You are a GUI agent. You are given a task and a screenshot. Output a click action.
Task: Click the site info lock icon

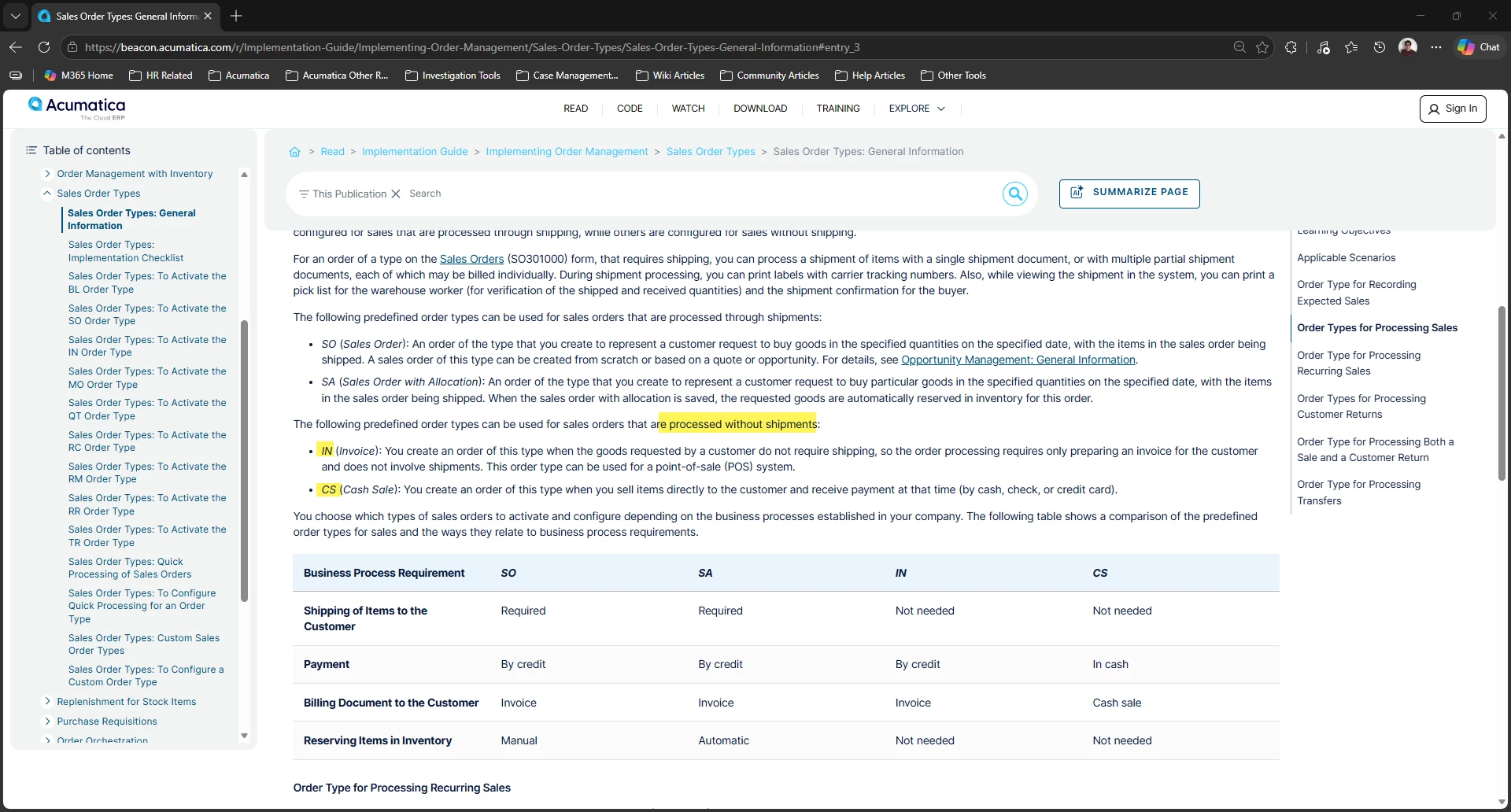pos(72,47)
